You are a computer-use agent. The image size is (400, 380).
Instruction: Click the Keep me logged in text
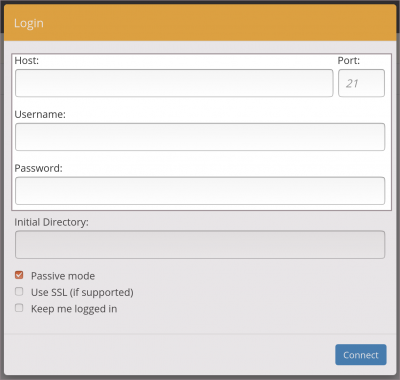tap(74, 309)
